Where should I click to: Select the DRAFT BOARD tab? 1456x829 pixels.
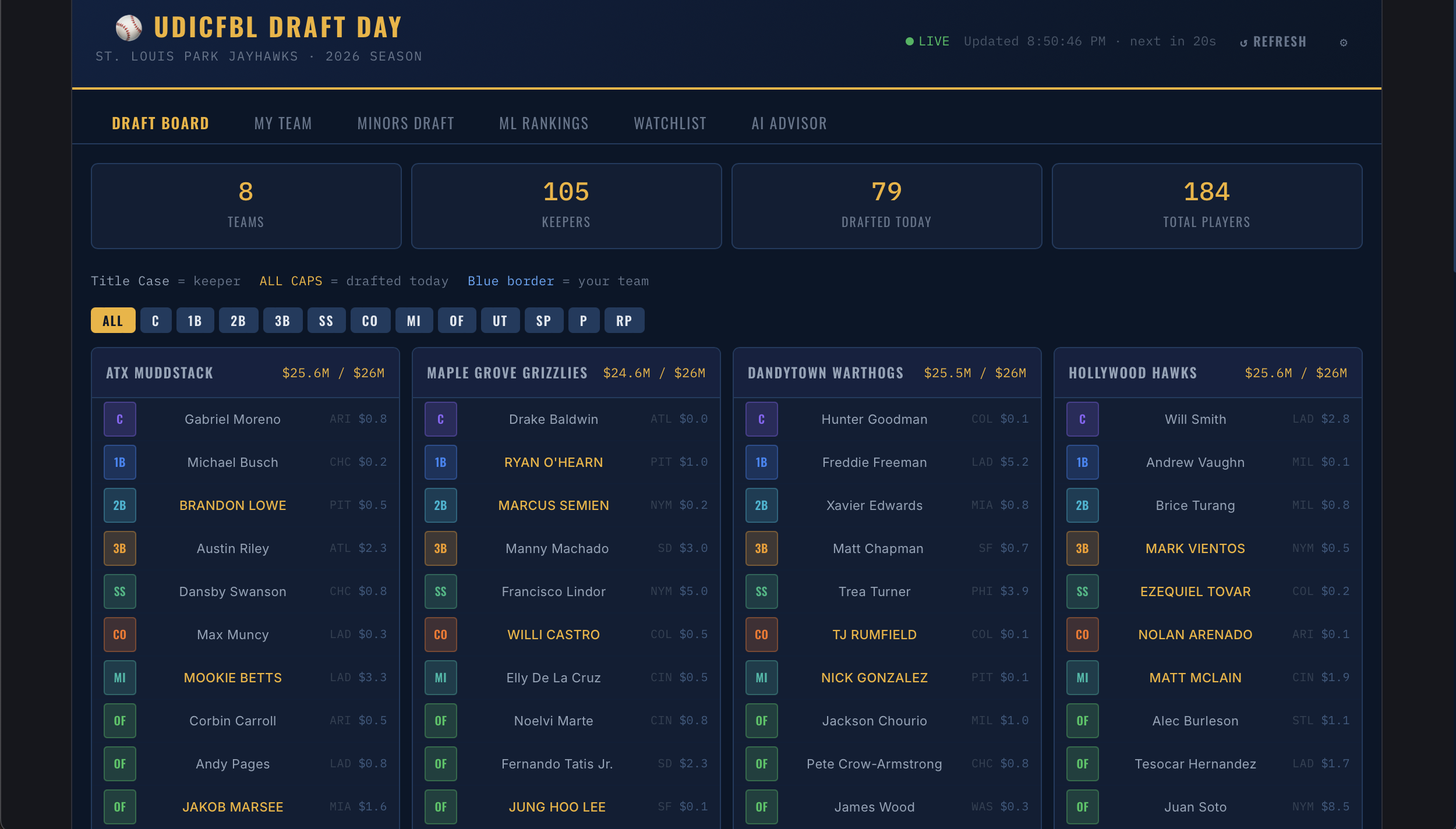160,123
